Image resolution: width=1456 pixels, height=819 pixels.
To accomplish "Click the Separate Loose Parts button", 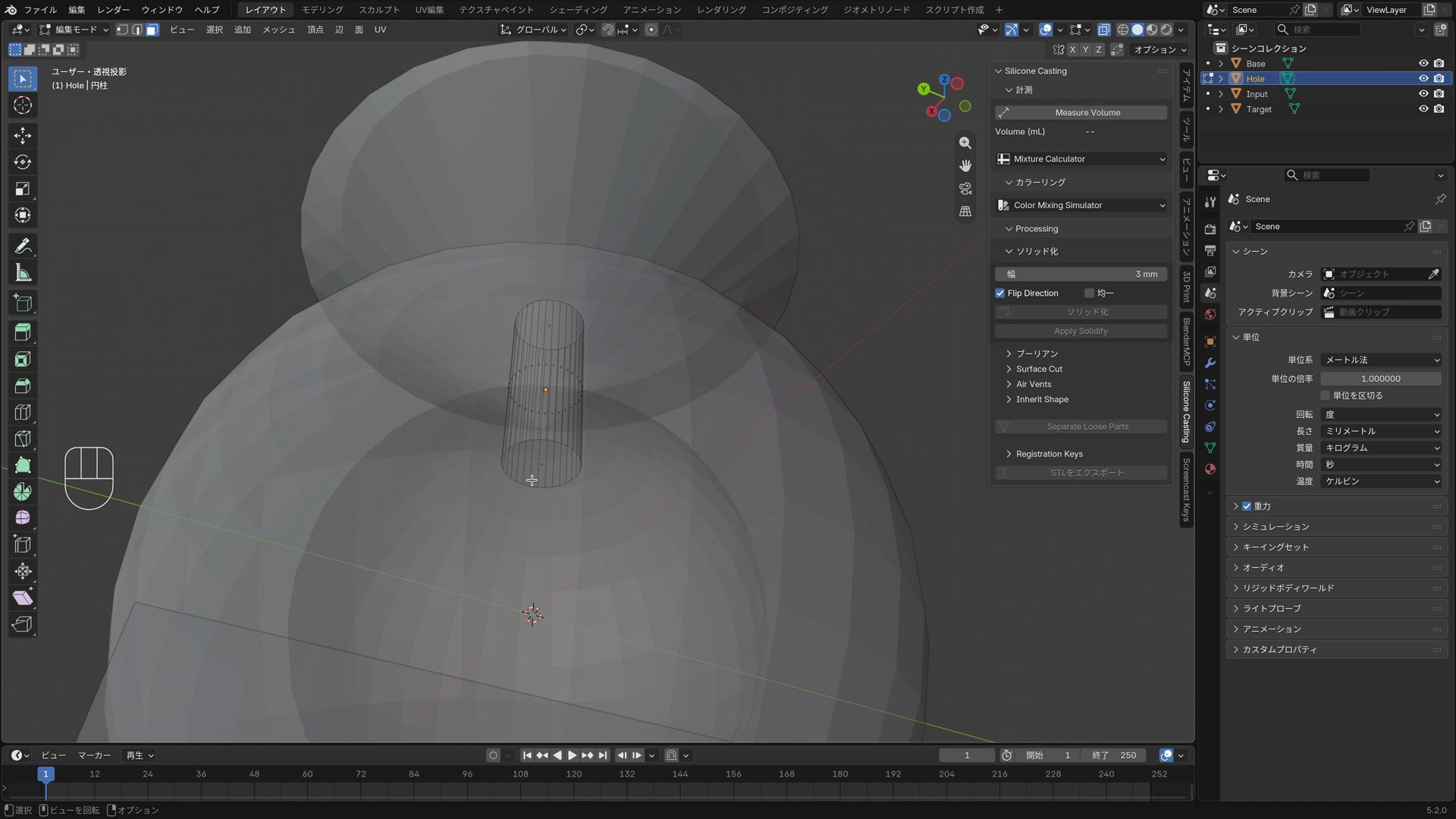I will pyautogui.click(x=1081, y=427).
